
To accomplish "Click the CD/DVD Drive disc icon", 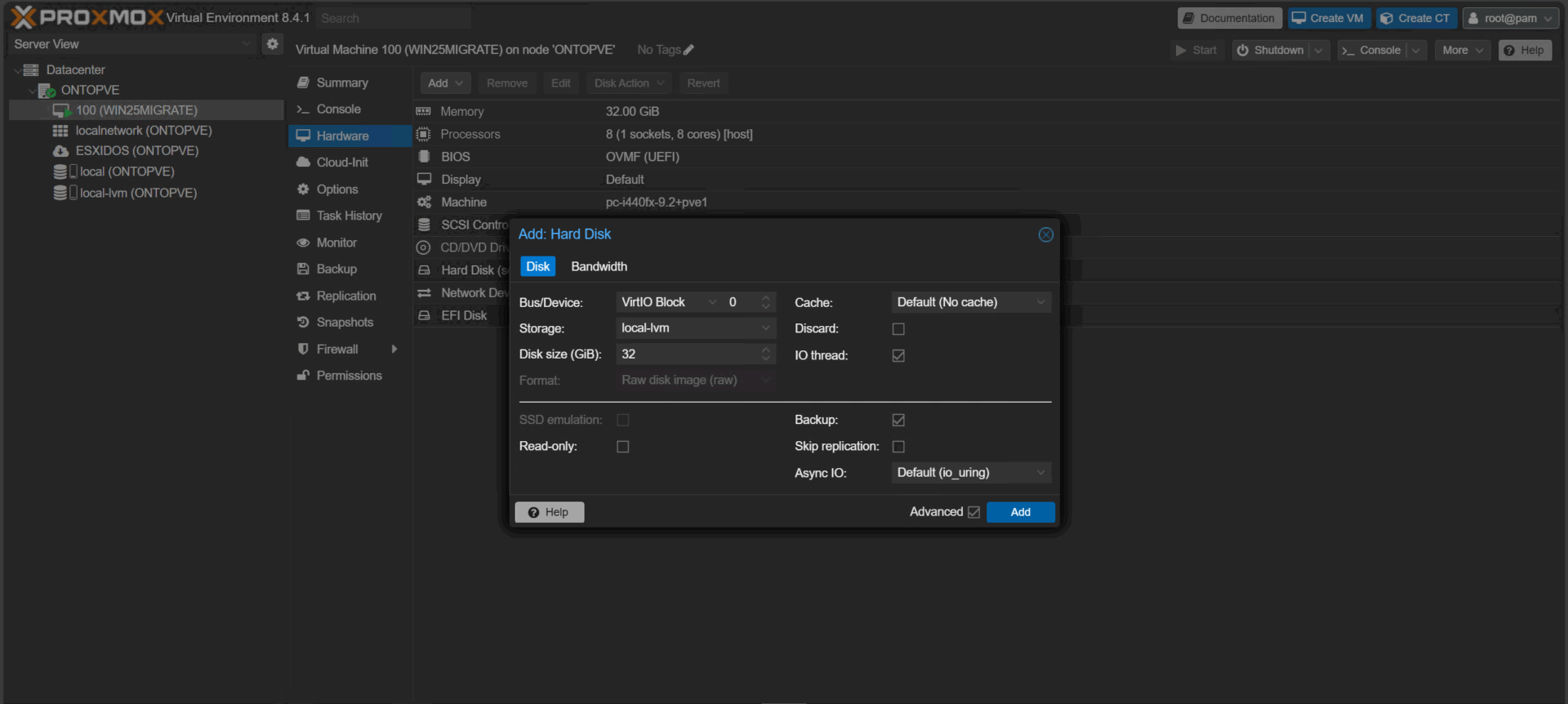I will click(x=423, y=247).
